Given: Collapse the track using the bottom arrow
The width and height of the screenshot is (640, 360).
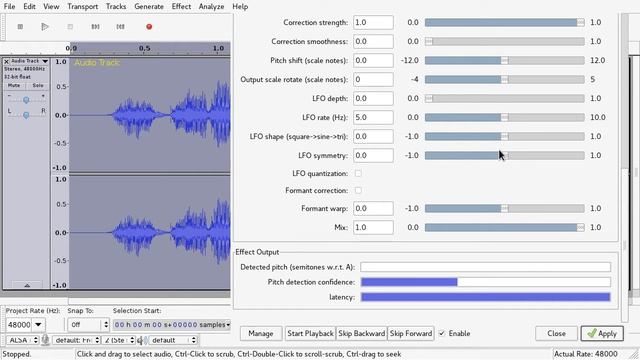Looking at the screenshot, I should [x=27, y=285].
